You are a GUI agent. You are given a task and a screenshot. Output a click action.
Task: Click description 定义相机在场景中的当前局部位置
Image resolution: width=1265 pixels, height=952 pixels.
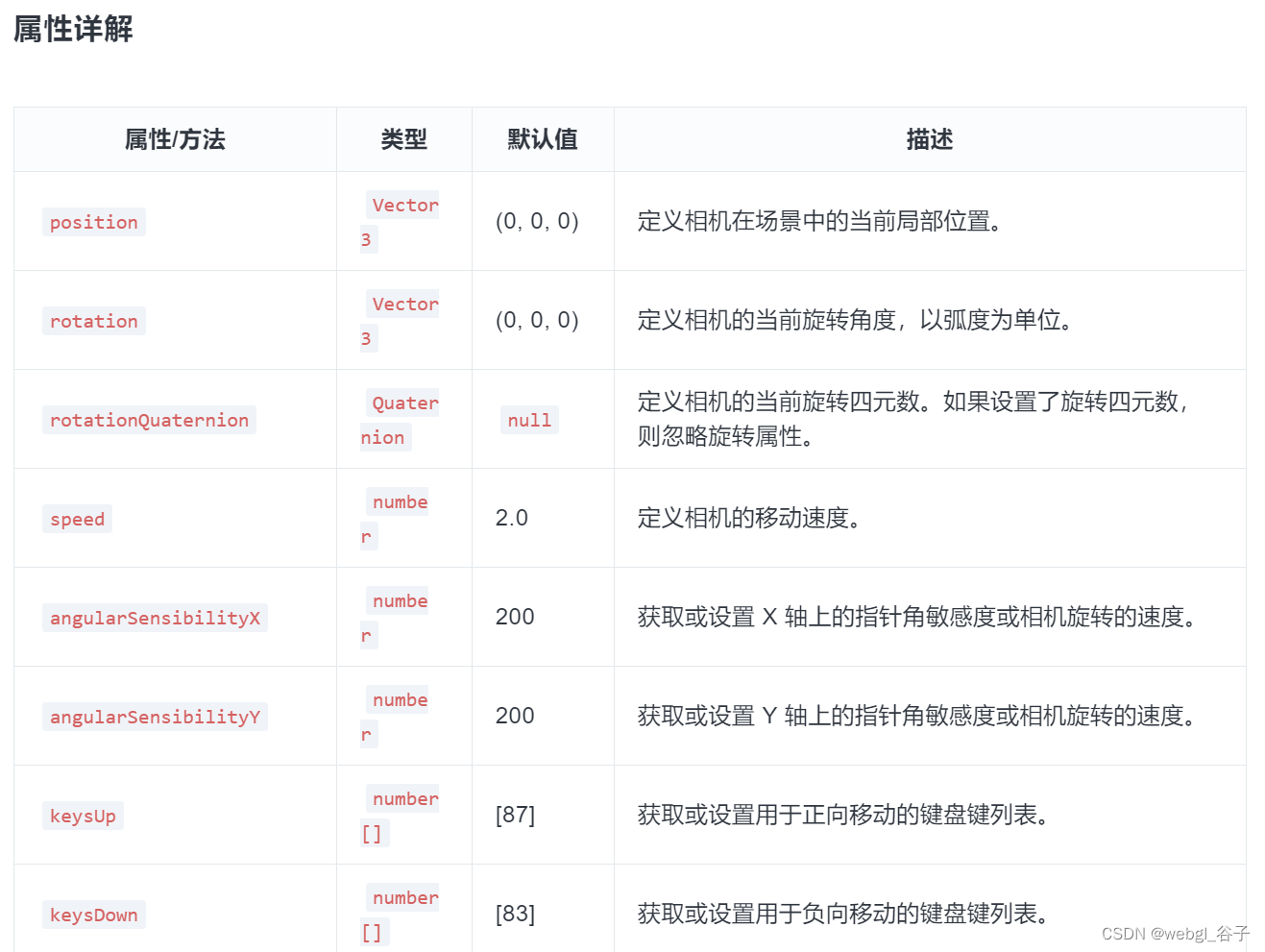tap(820, 221)
